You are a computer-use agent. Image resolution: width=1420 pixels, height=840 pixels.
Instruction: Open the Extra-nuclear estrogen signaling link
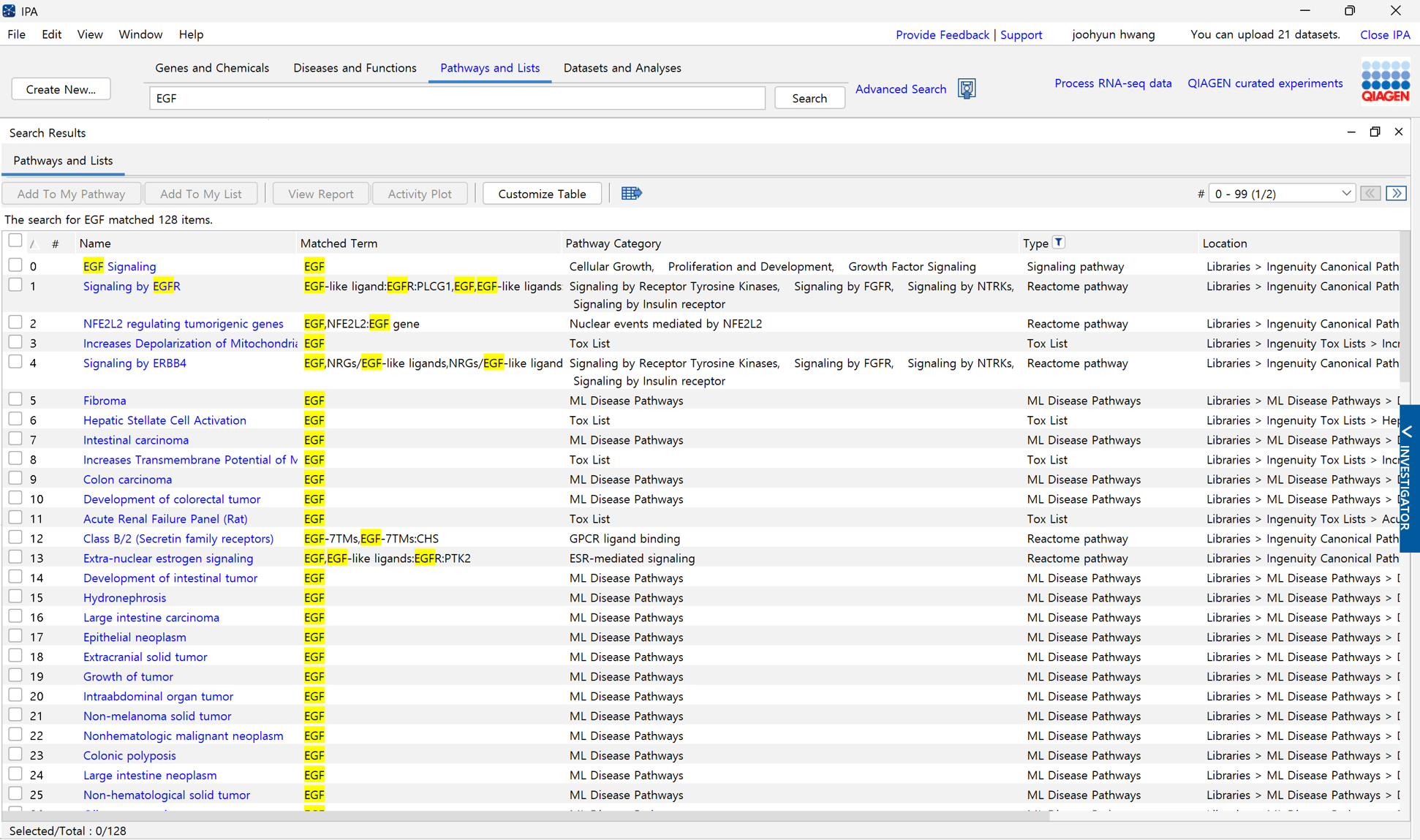pyautogui.click(x=168, y=559)
